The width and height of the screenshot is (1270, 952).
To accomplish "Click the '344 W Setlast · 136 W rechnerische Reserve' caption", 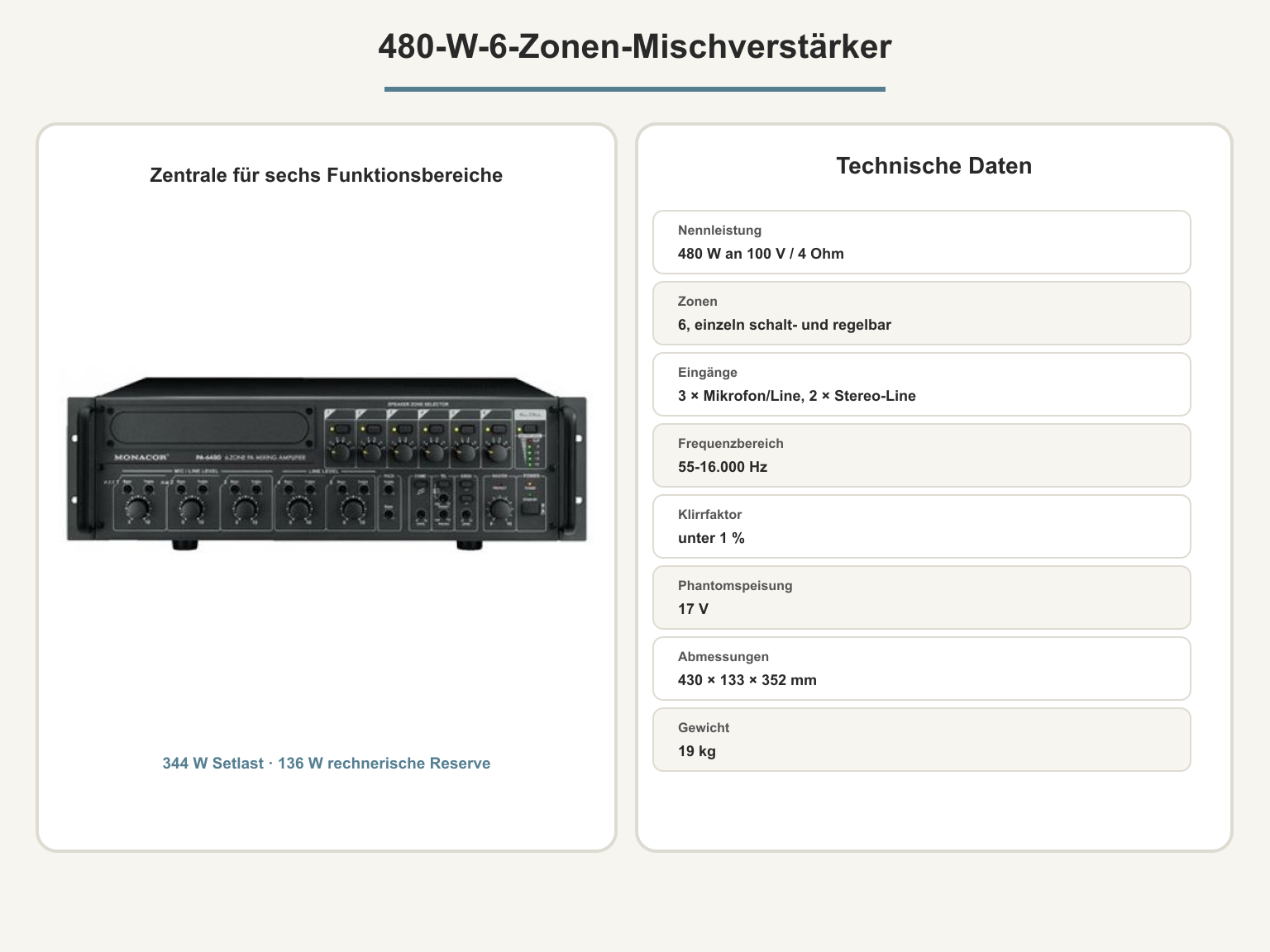I will click(x=327, y=764).
